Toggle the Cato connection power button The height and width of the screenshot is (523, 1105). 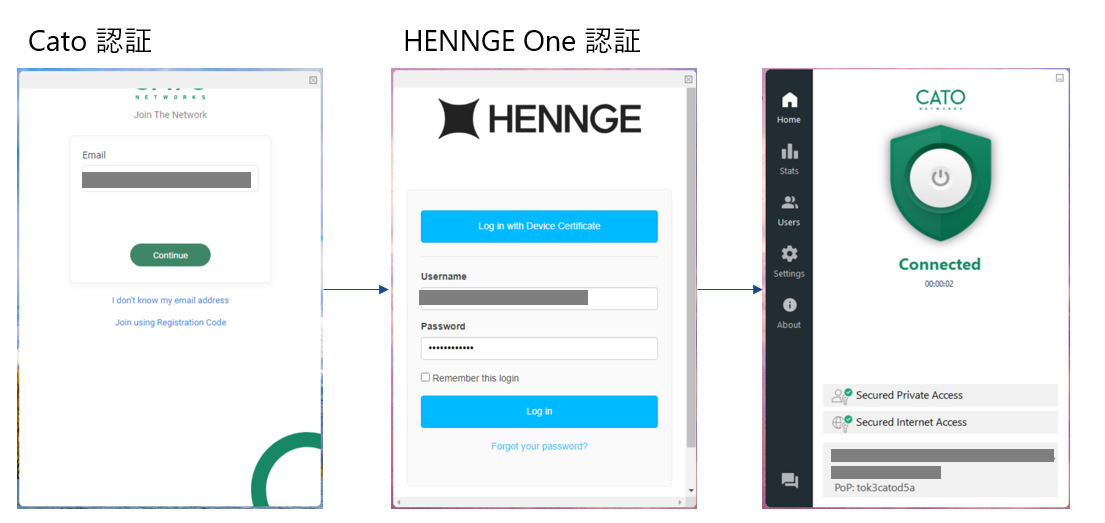pyautogui.click(x=940, y=178)
